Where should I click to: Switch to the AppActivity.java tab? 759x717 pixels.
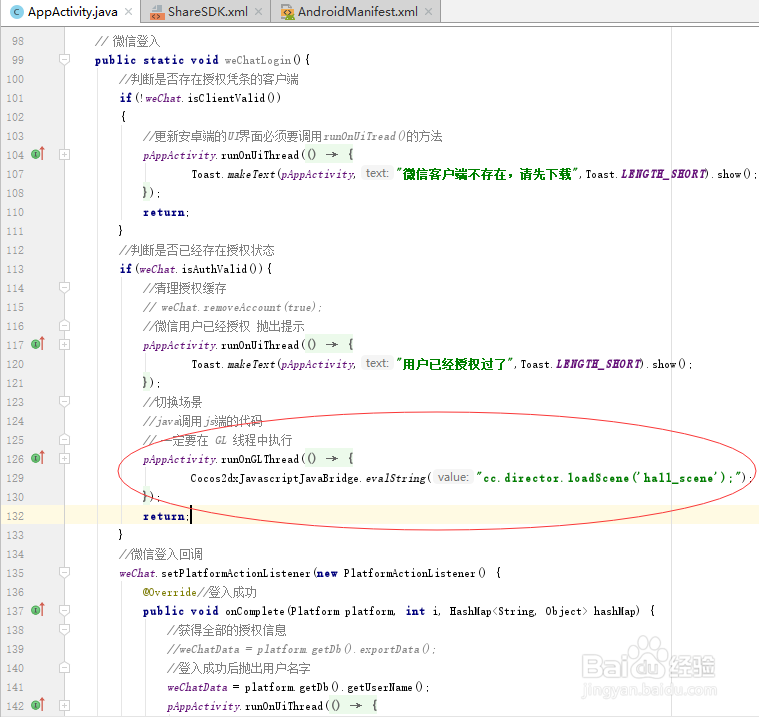click(x=73, y=12)
